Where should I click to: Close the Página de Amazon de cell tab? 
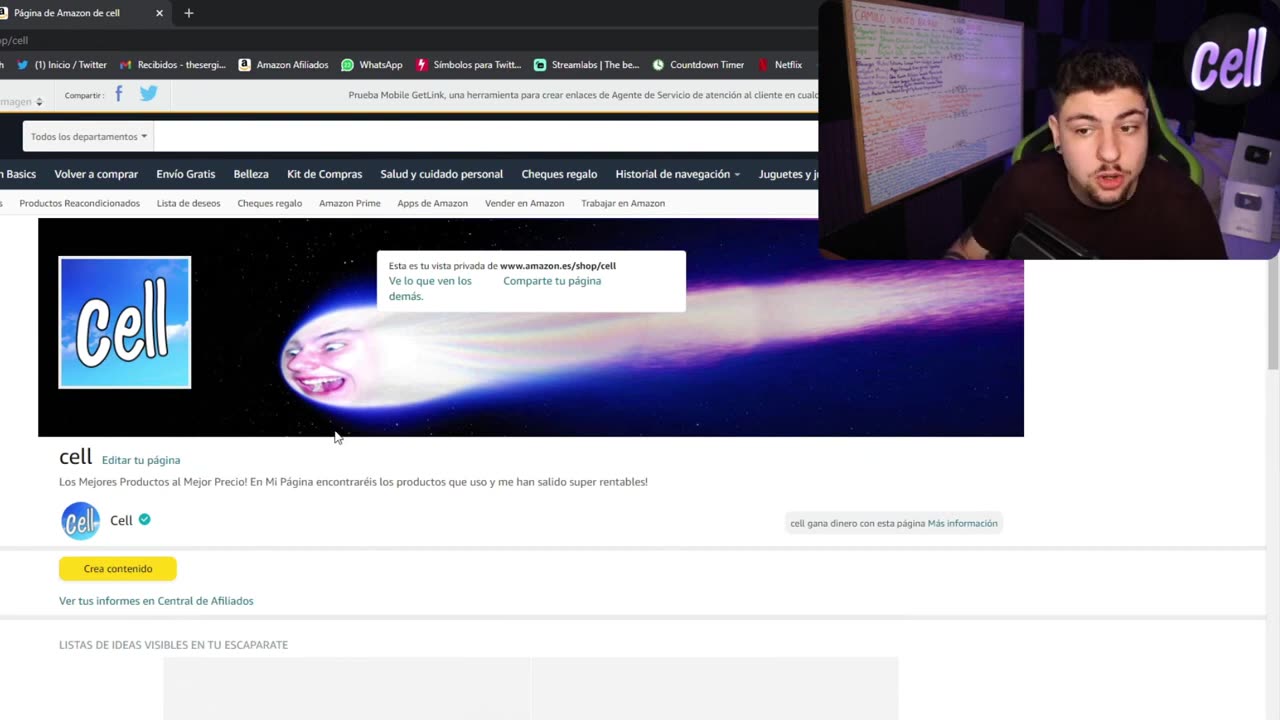coord(159,13)
